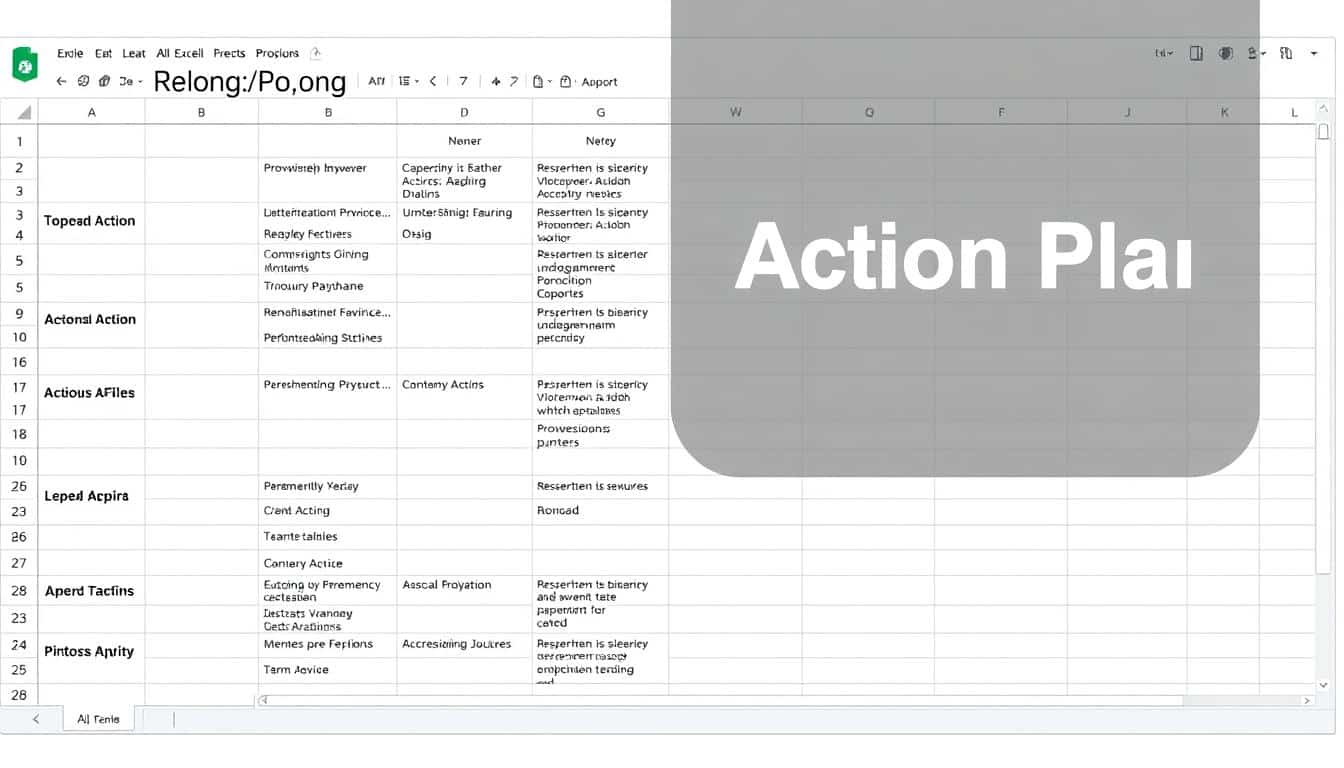Click the sparkle icon in the toolbar
Screen dimensions: 1344x768
coord(495,81)
